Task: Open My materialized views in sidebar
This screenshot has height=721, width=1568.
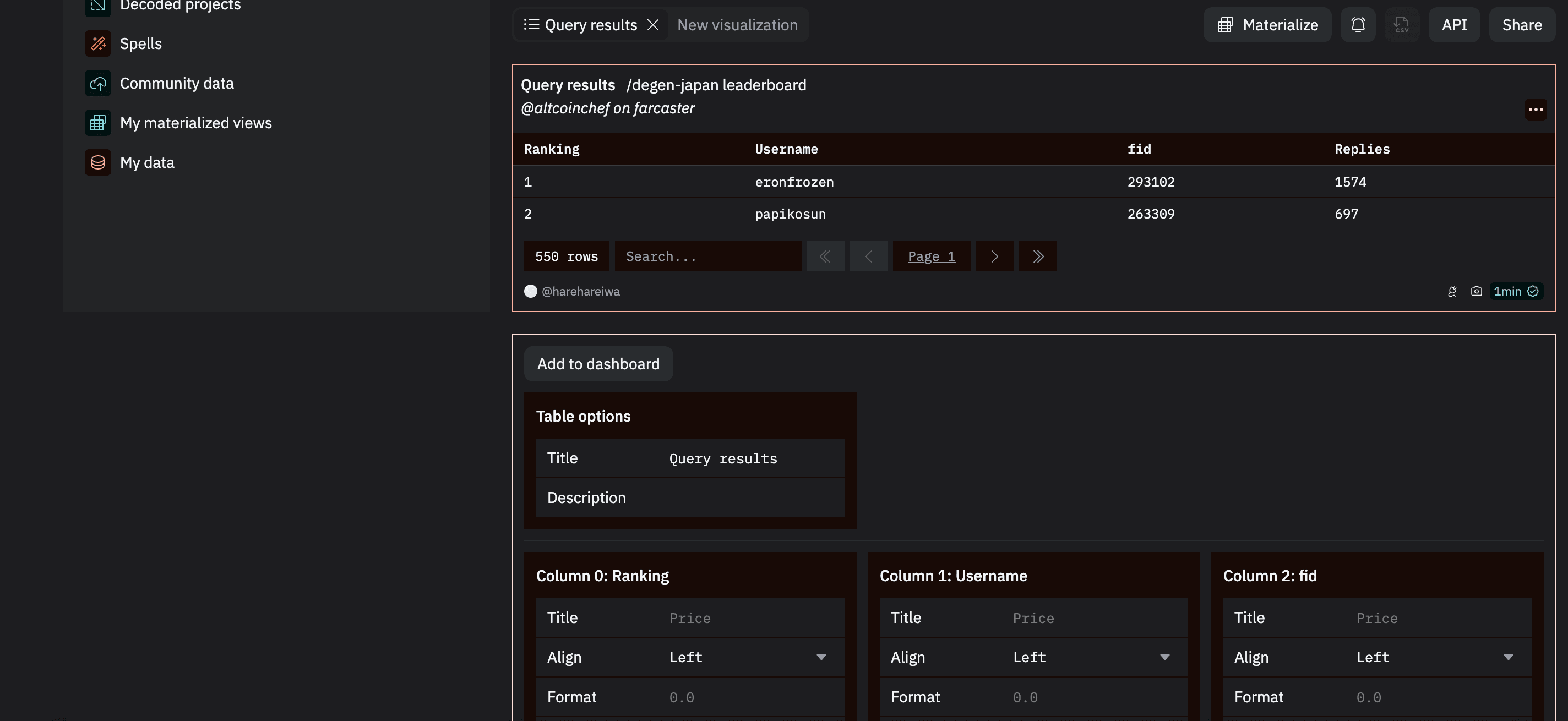Action: click(195, 122)
